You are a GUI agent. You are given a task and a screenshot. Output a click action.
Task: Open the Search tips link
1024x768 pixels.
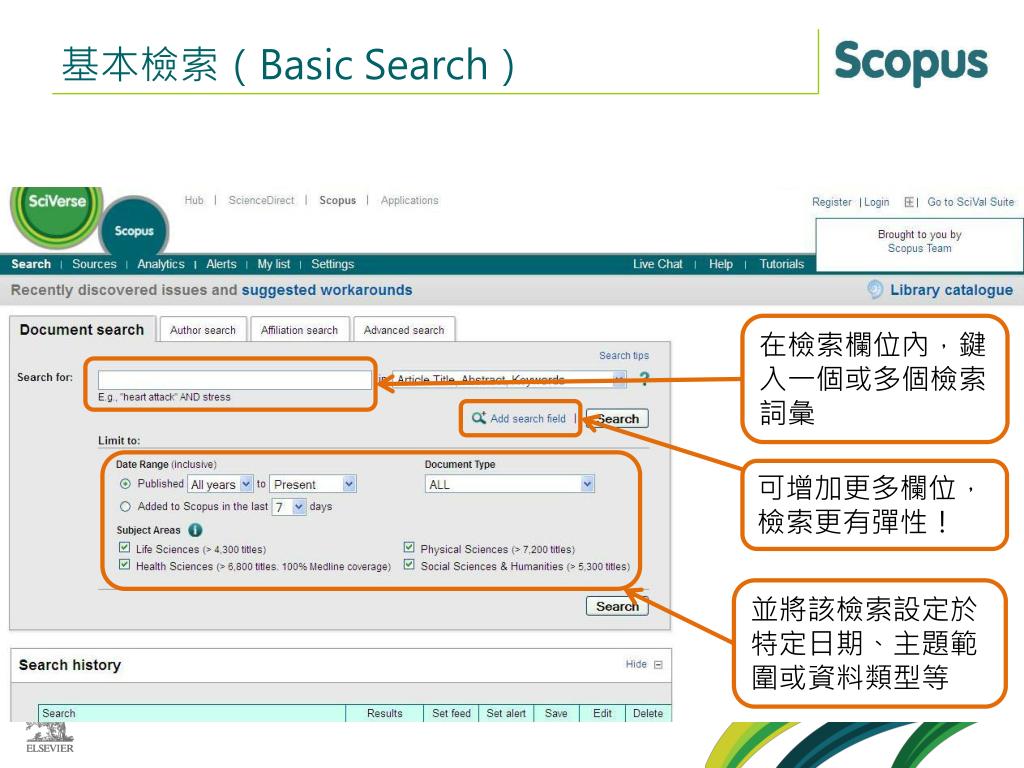[x=624, y=355]
